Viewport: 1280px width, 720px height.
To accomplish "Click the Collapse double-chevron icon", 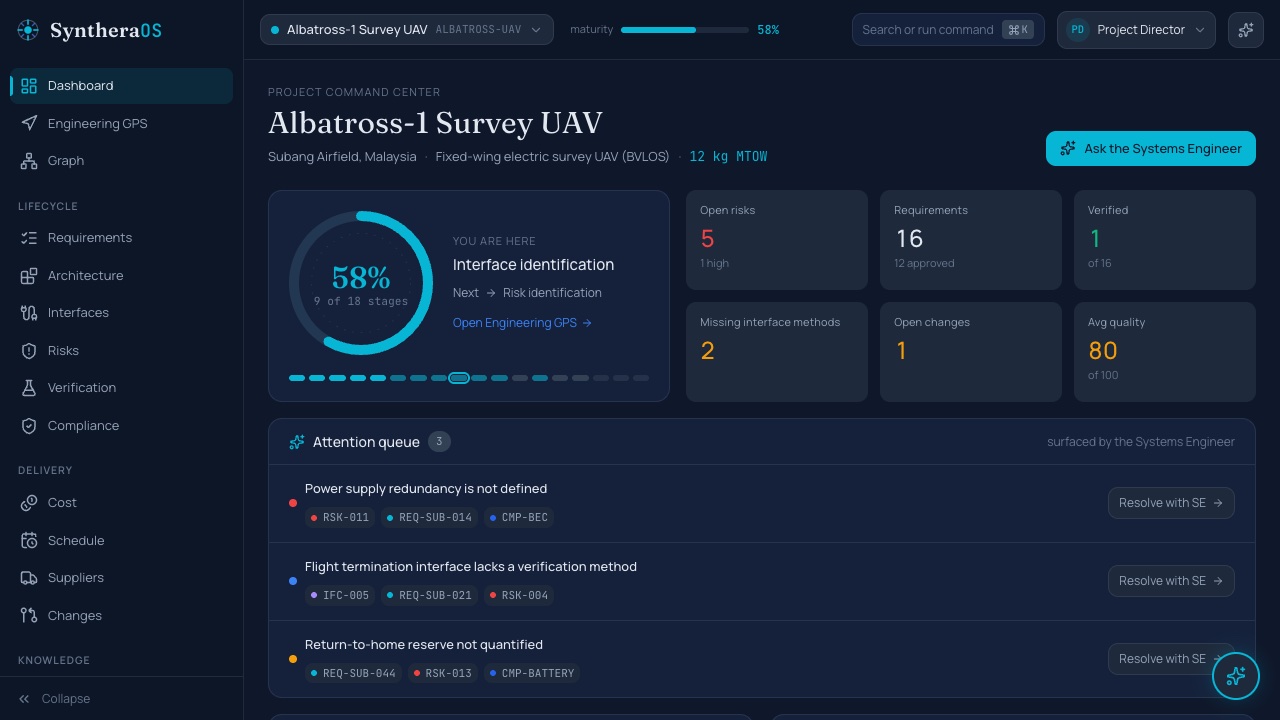I will (x=25, y=699).
